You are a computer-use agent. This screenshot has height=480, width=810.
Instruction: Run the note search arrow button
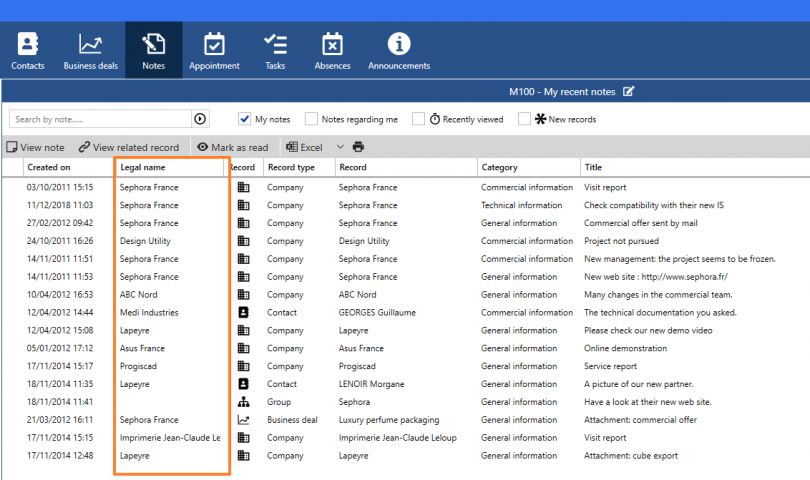(200, 119)
